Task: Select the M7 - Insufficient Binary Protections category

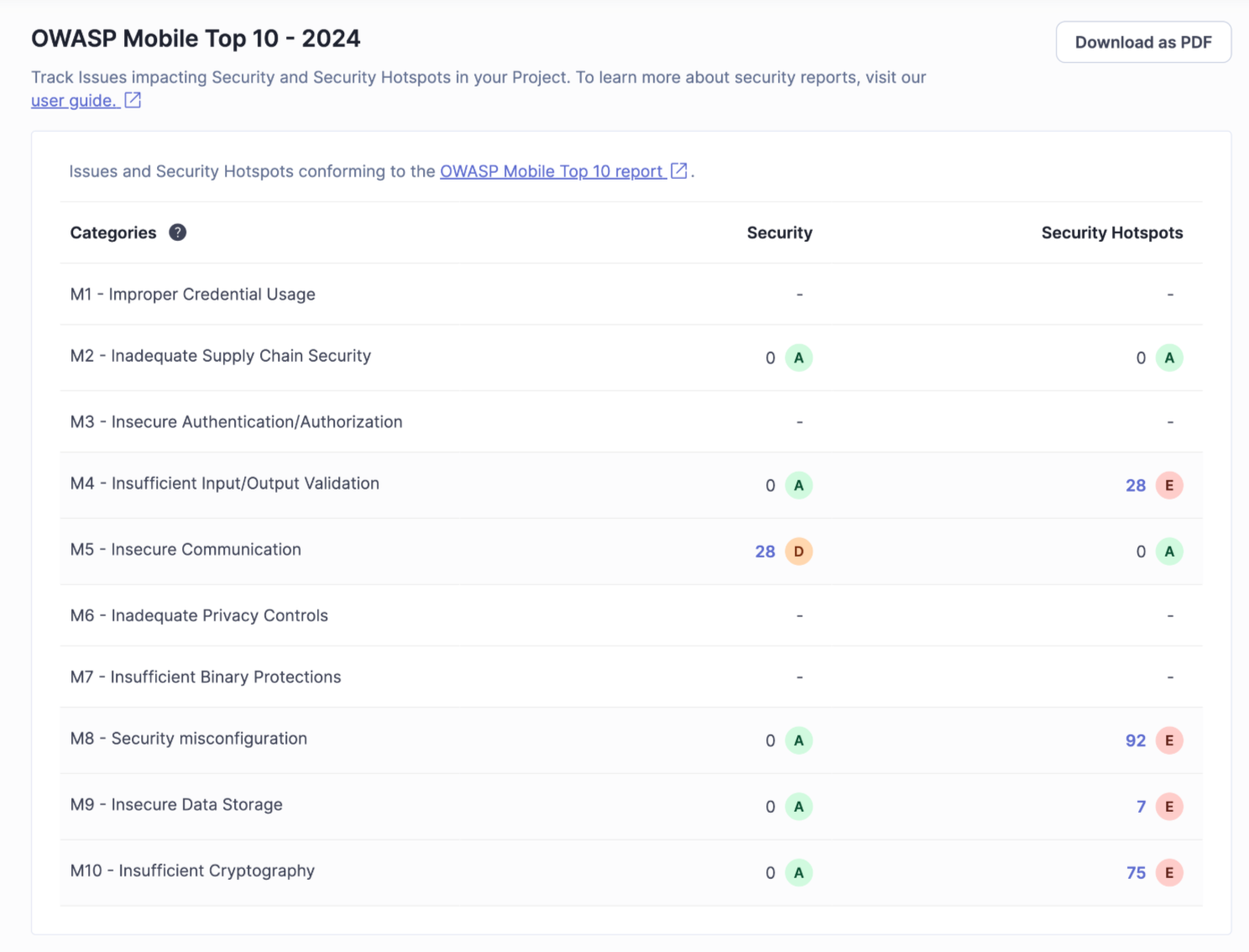Action: (x=206, y=677)
